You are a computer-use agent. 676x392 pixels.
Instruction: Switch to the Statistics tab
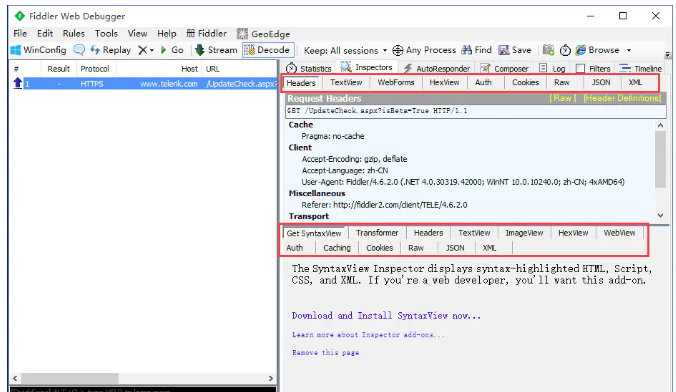coord(309,68)
